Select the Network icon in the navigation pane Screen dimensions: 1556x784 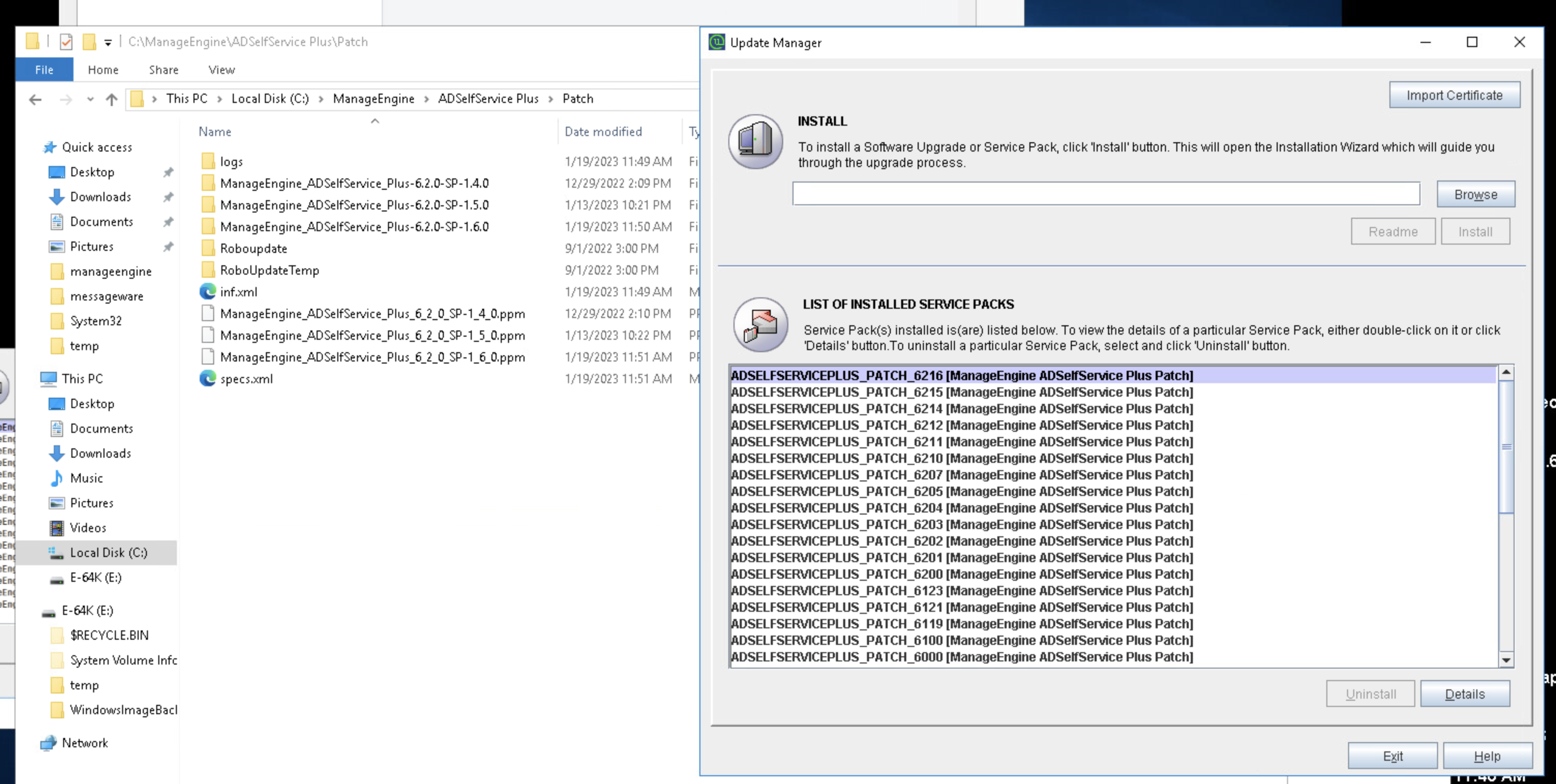48,743
